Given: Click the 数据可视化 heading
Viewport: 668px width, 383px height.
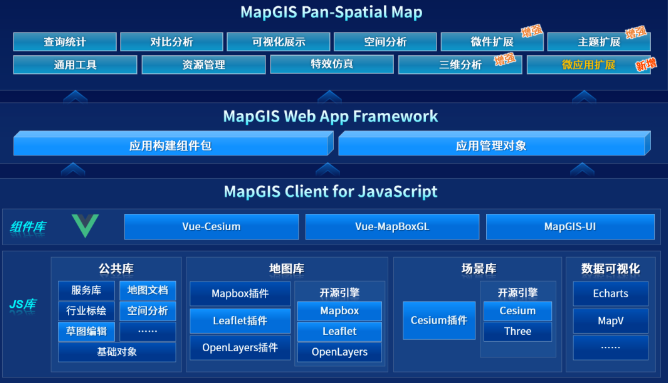Looking at the screenshot, I should [610, 269].
